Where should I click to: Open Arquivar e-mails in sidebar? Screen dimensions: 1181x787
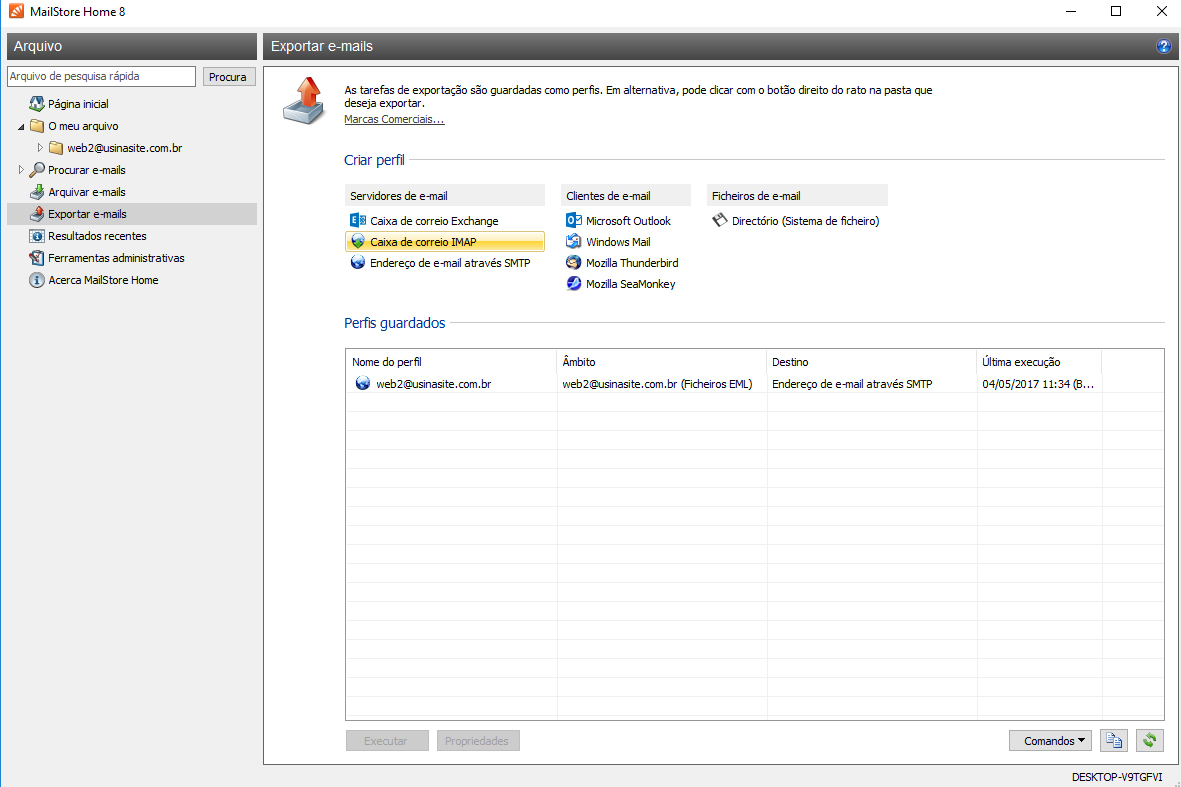tap(86, 192)
